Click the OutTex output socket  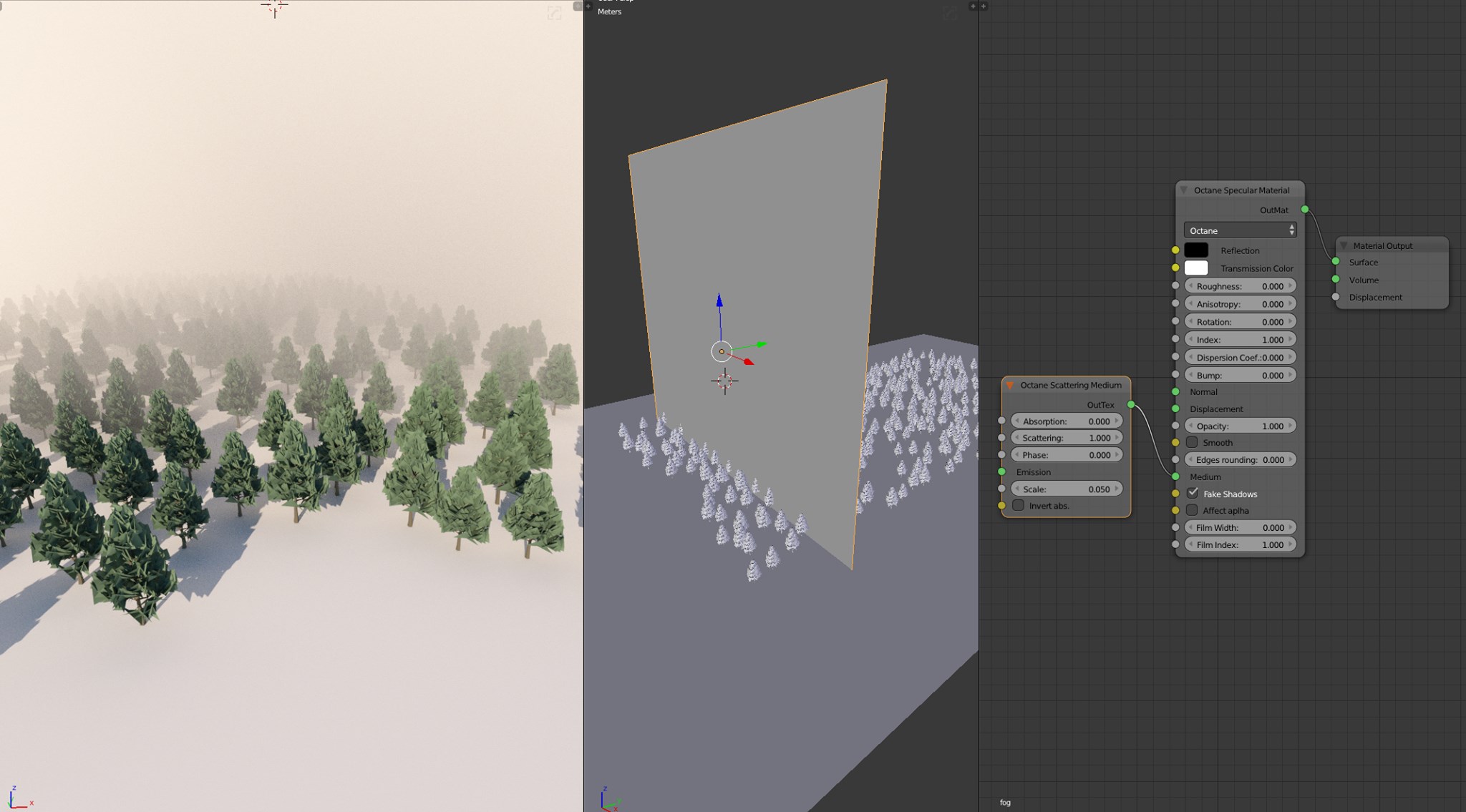pos(1131,405)
